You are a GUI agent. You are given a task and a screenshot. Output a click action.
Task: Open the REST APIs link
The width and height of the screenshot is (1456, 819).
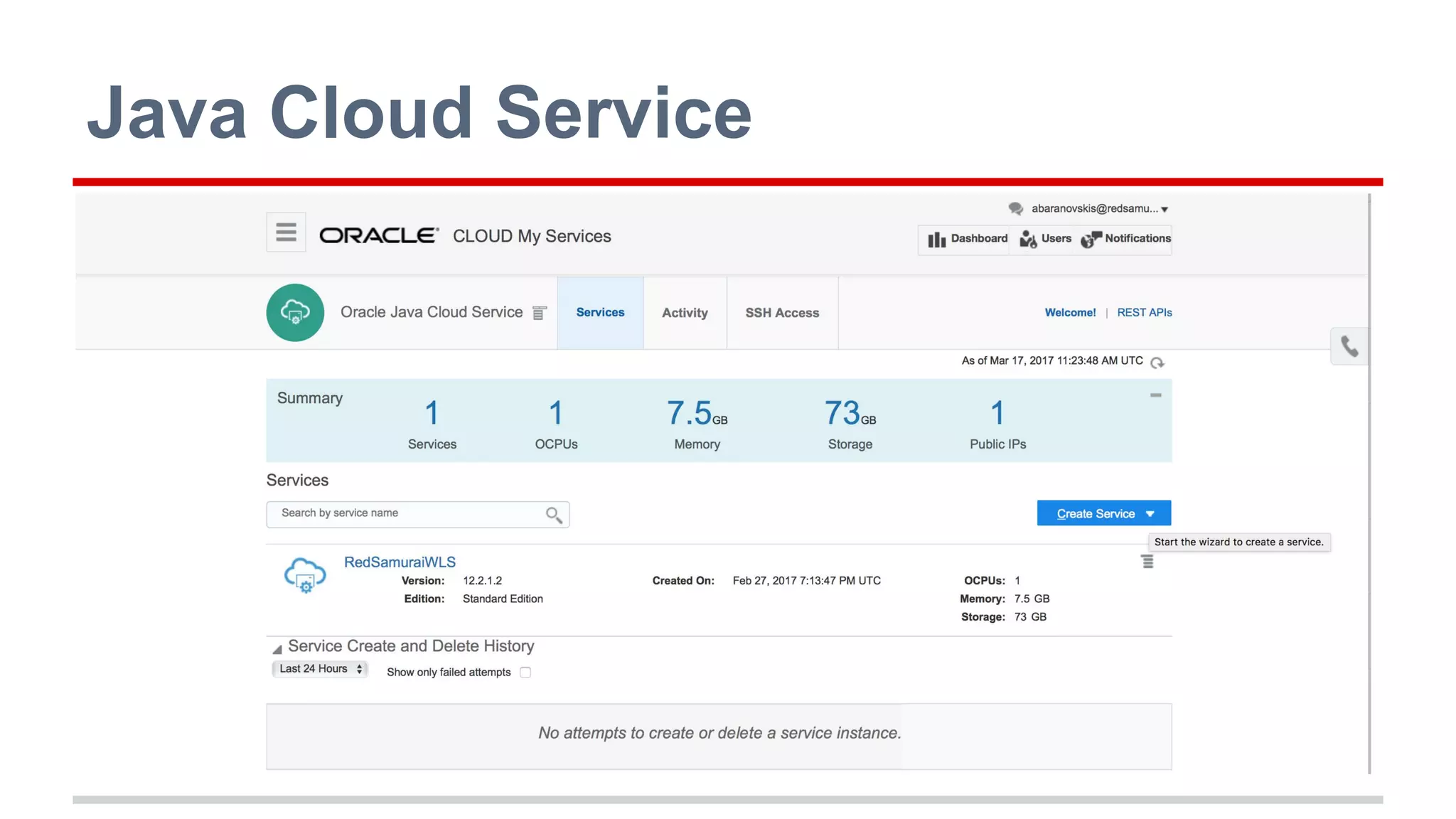point(1144,313)
